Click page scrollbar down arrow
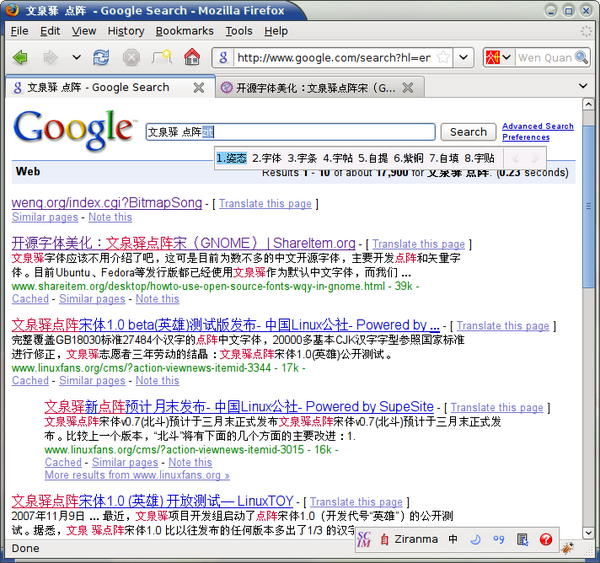Image resolution: width=600 pixels, height=563 pixels. click(588, 532)
